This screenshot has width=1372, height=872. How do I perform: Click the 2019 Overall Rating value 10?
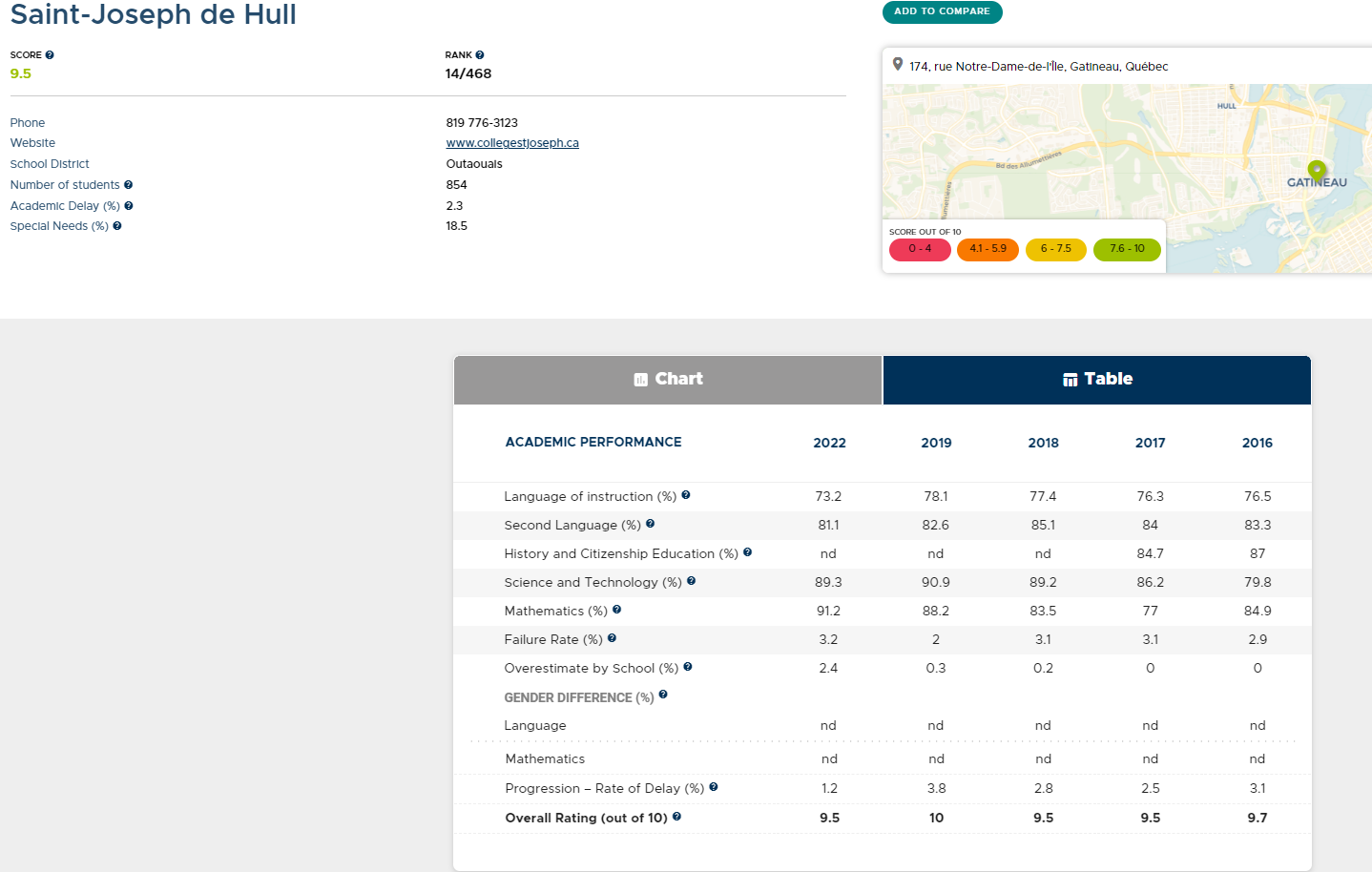coord(936,818)
